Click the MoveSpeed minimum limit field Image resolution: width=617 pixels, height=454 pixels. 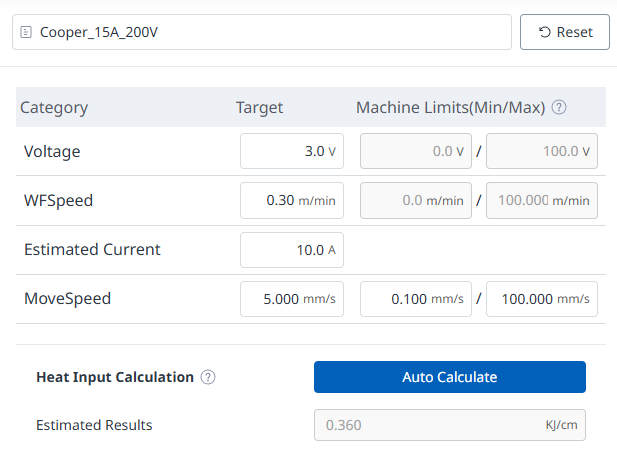pyautogui.click(x=414, y=299)
